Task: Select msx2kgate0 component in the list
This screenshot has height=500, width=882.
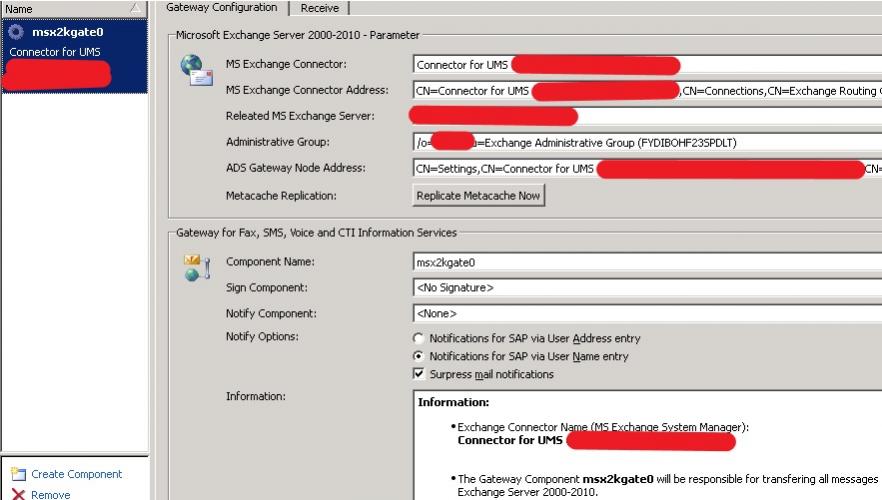Action: click(67, 32)
